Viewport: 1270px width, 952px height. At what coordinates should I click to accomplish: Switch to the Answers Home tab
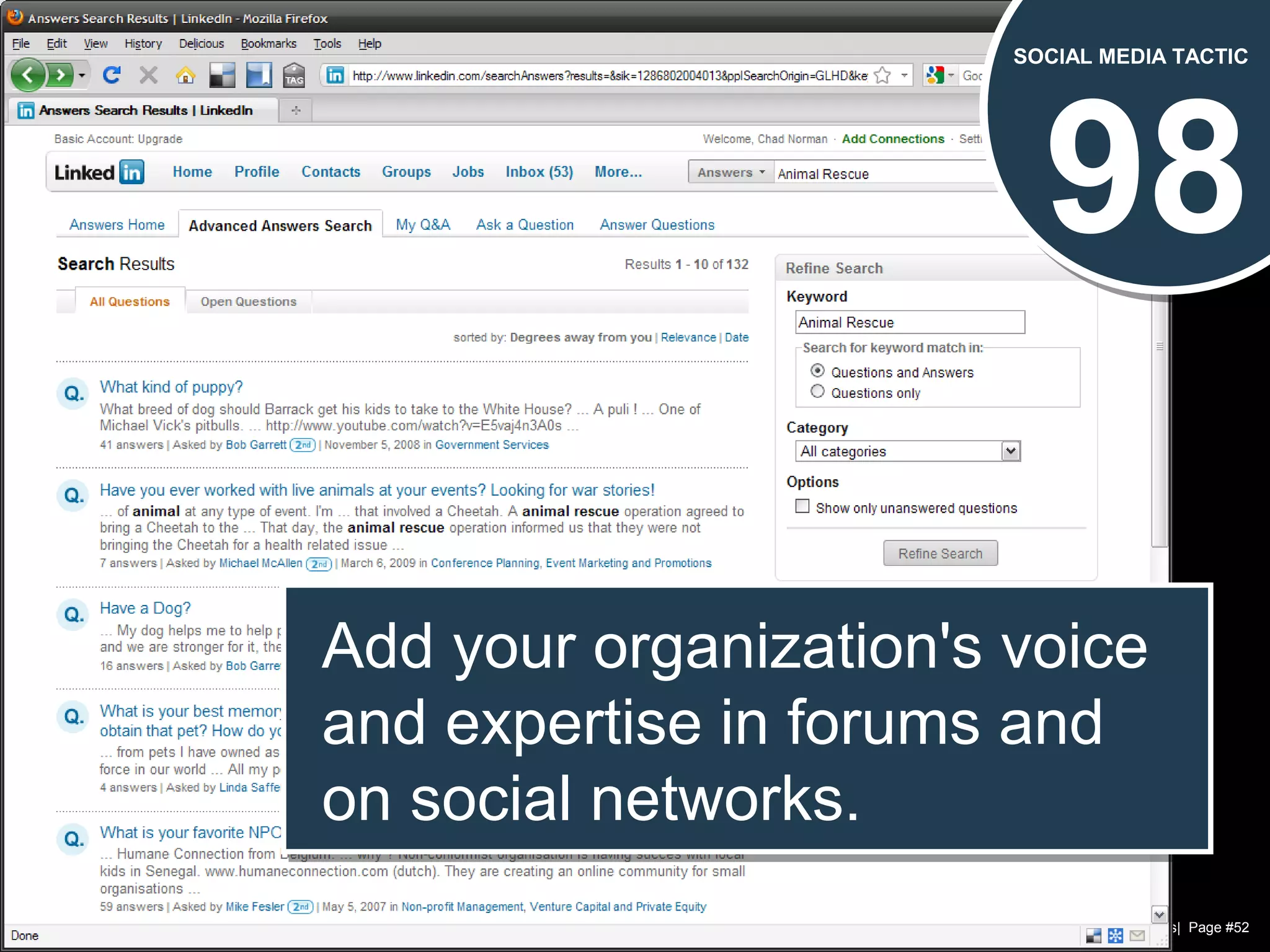(x=117, y=225)
